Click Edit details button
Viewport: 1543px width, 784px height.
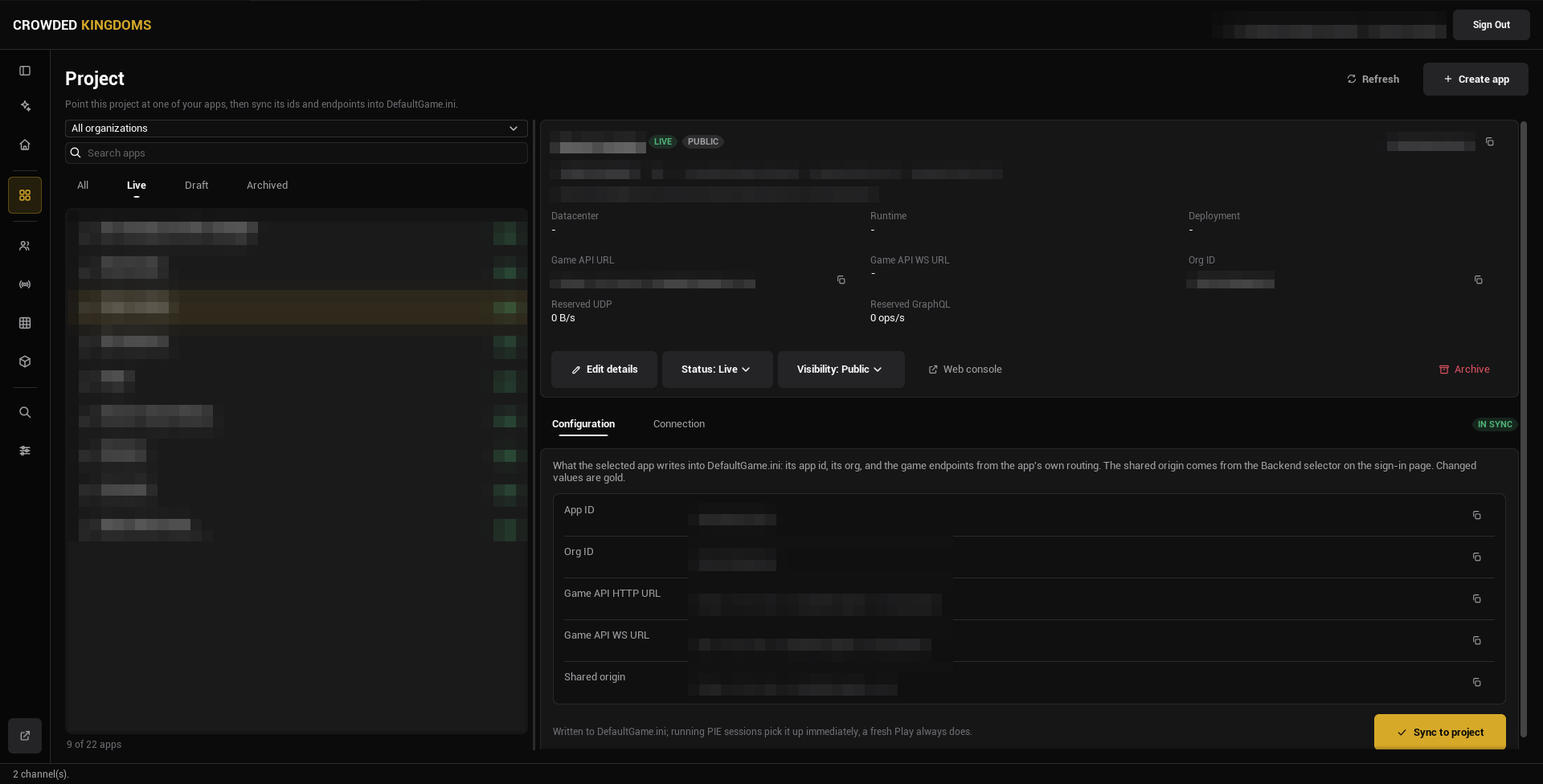(604, 370)
